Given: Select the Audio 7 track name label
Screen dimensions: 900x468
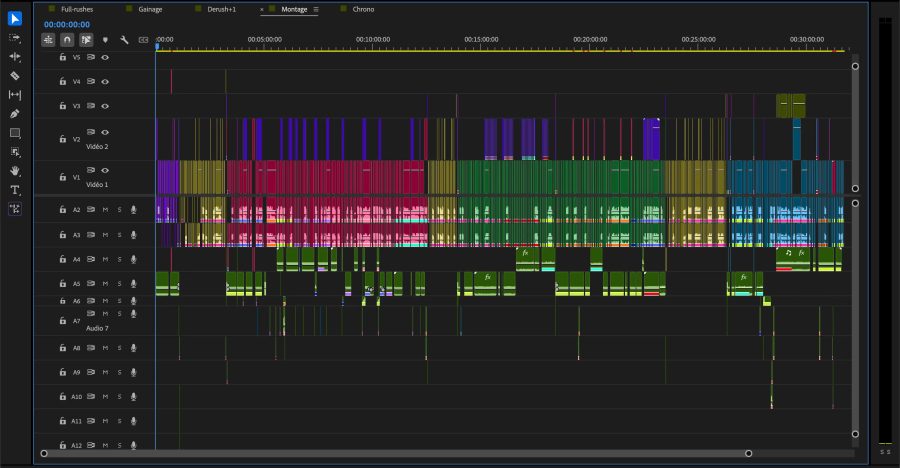Looking at the screenshot, I should click(x=97, y=328).
